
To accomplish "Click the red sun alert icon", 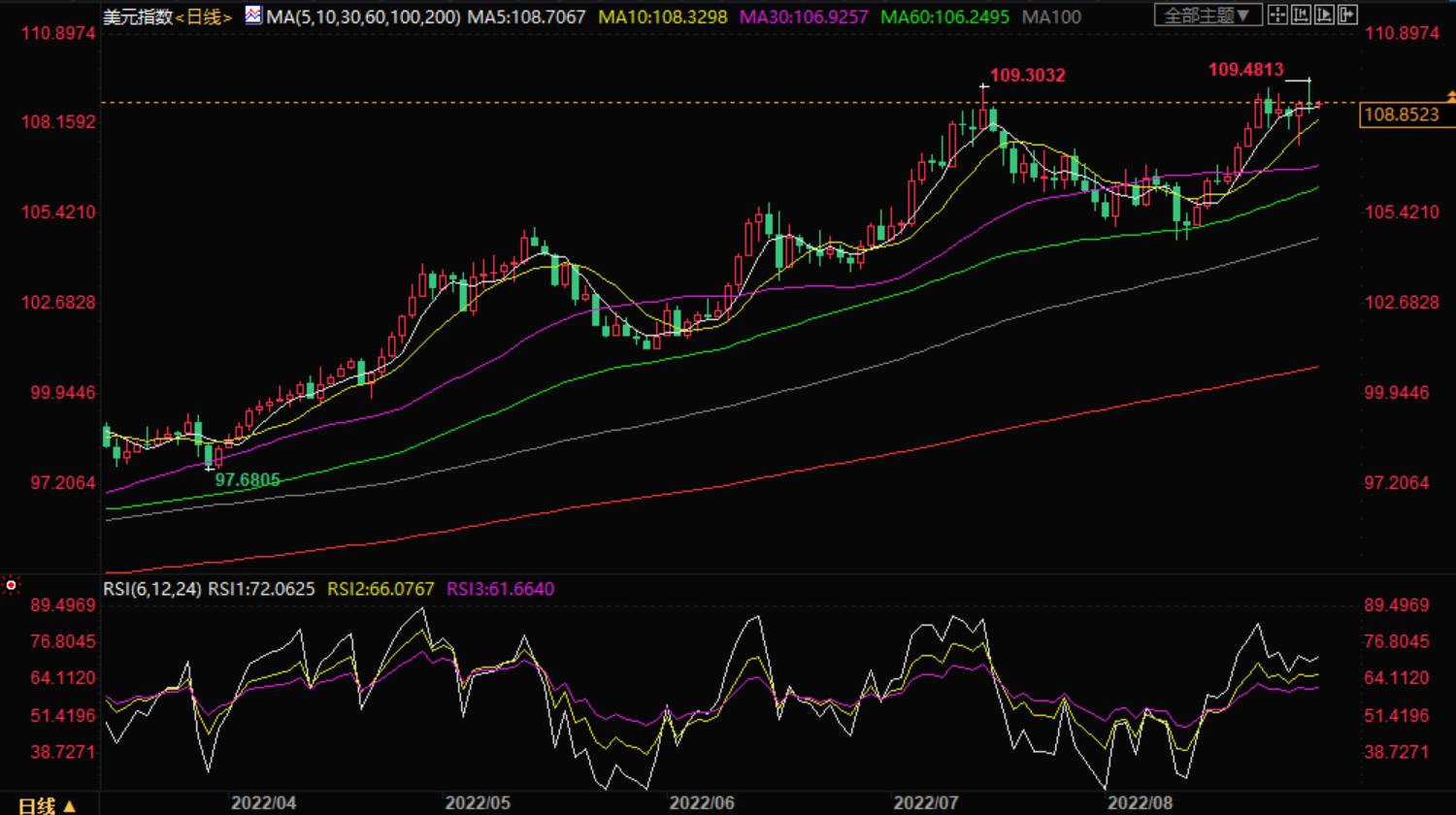I will coord(12,585).
